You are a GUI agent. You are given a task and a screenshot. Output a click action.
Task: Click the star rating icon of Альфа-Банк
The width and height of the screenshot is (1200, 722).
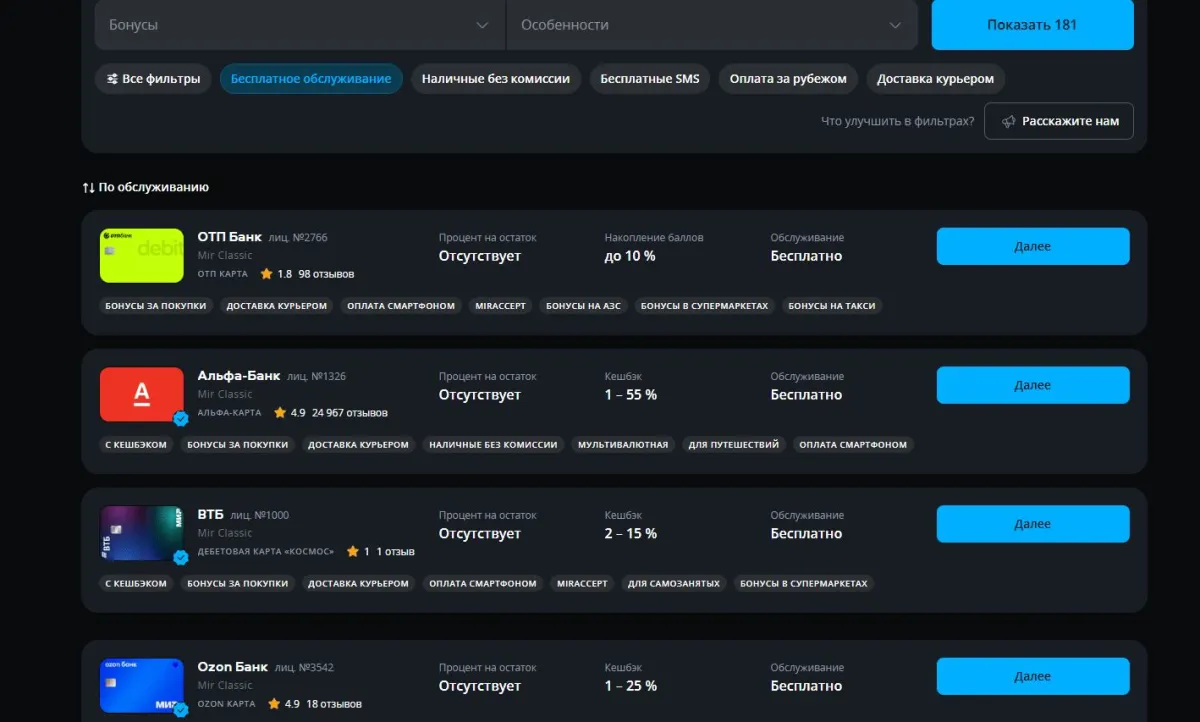pos(280,412)
